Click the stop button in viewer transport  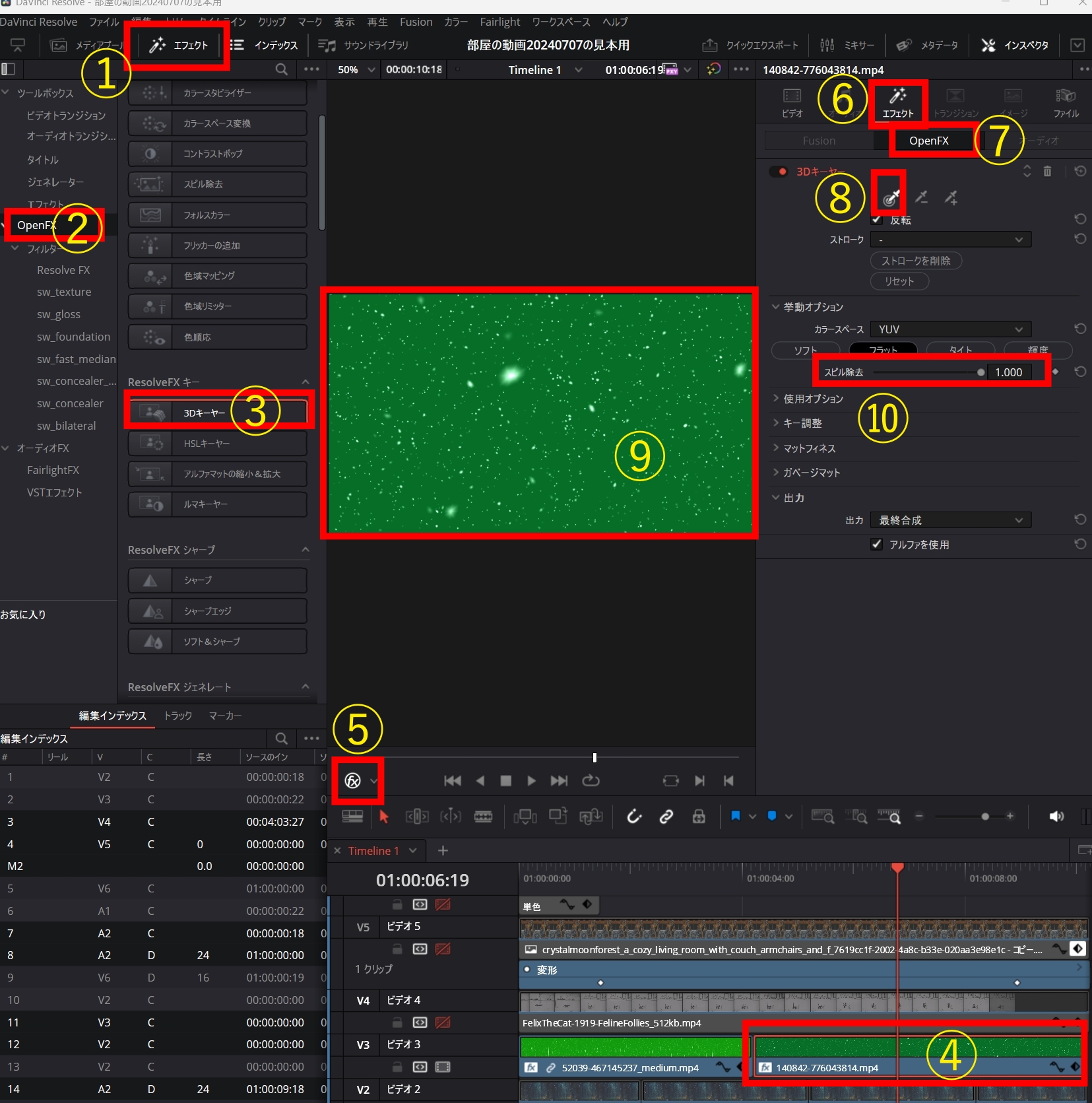click(x=506, y=781)
